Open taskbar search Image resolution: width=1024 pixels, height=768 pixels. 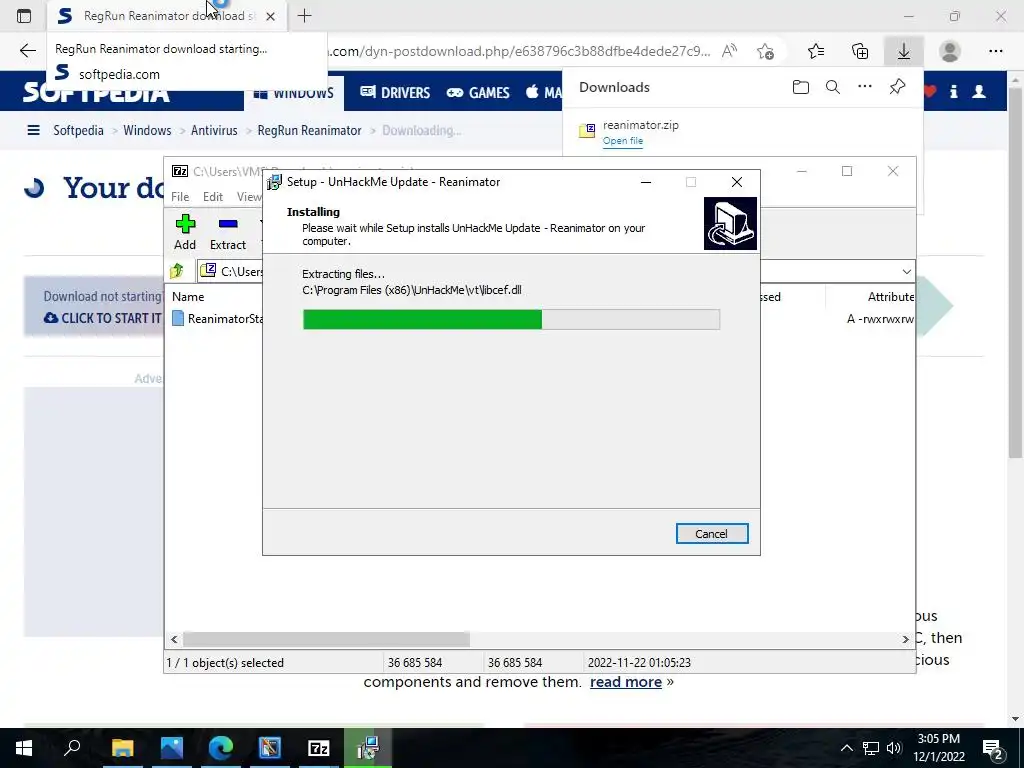72,748
